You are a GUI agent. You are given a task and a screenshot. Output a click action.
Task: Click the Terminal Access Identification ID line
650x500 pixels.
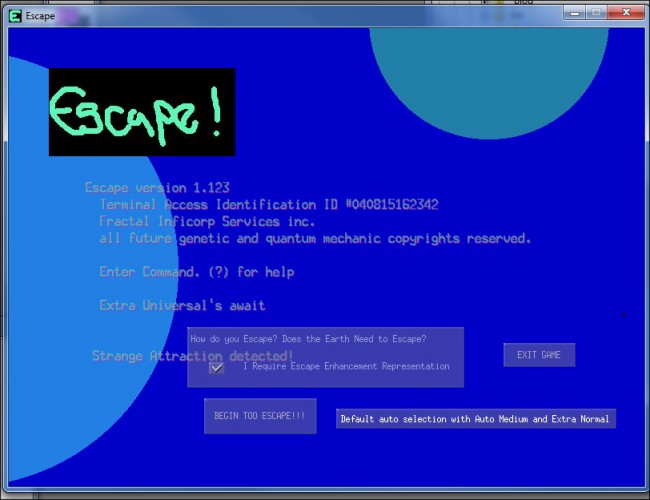(269, 204)
